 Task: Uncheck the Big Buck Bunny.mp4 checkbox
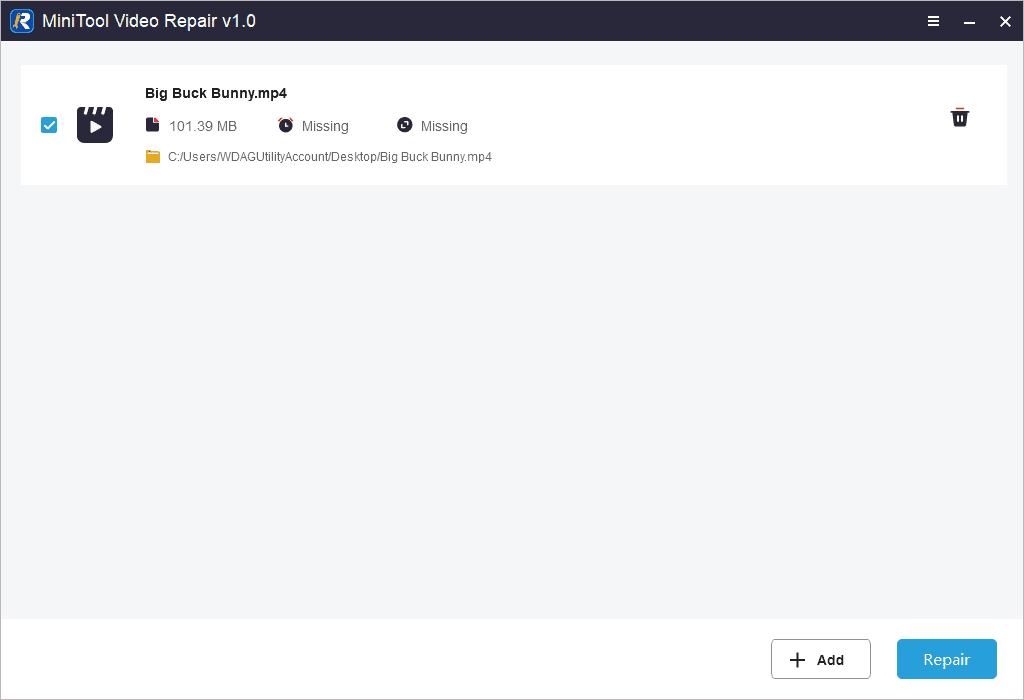(49, 125)
